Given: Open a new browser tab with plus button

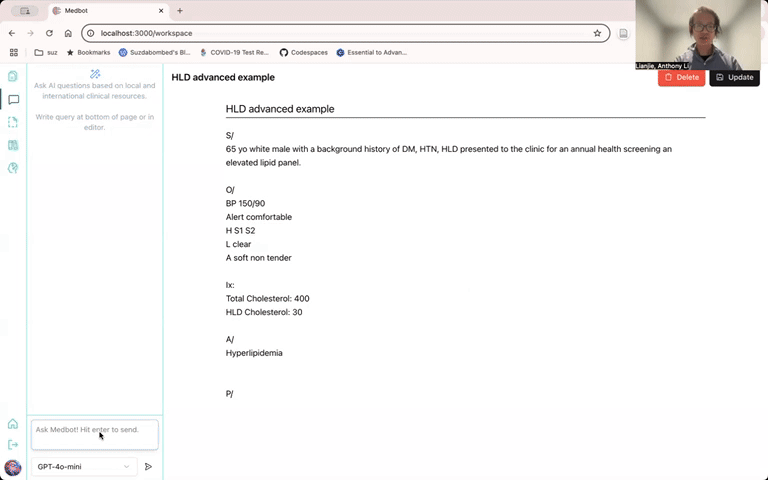Looking at the screenshot, I should click(x=180, y=11).
